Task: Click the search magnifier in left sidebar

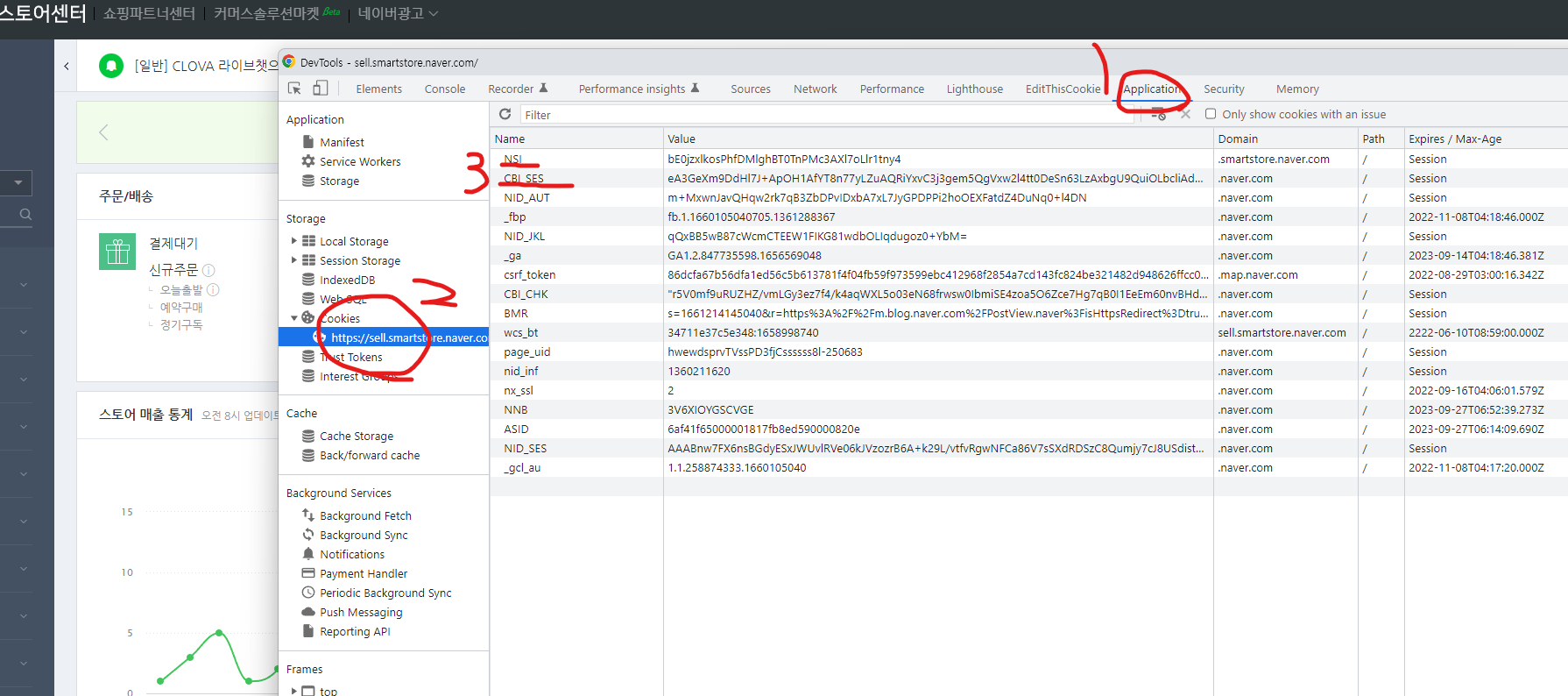Action: point(25,214)
